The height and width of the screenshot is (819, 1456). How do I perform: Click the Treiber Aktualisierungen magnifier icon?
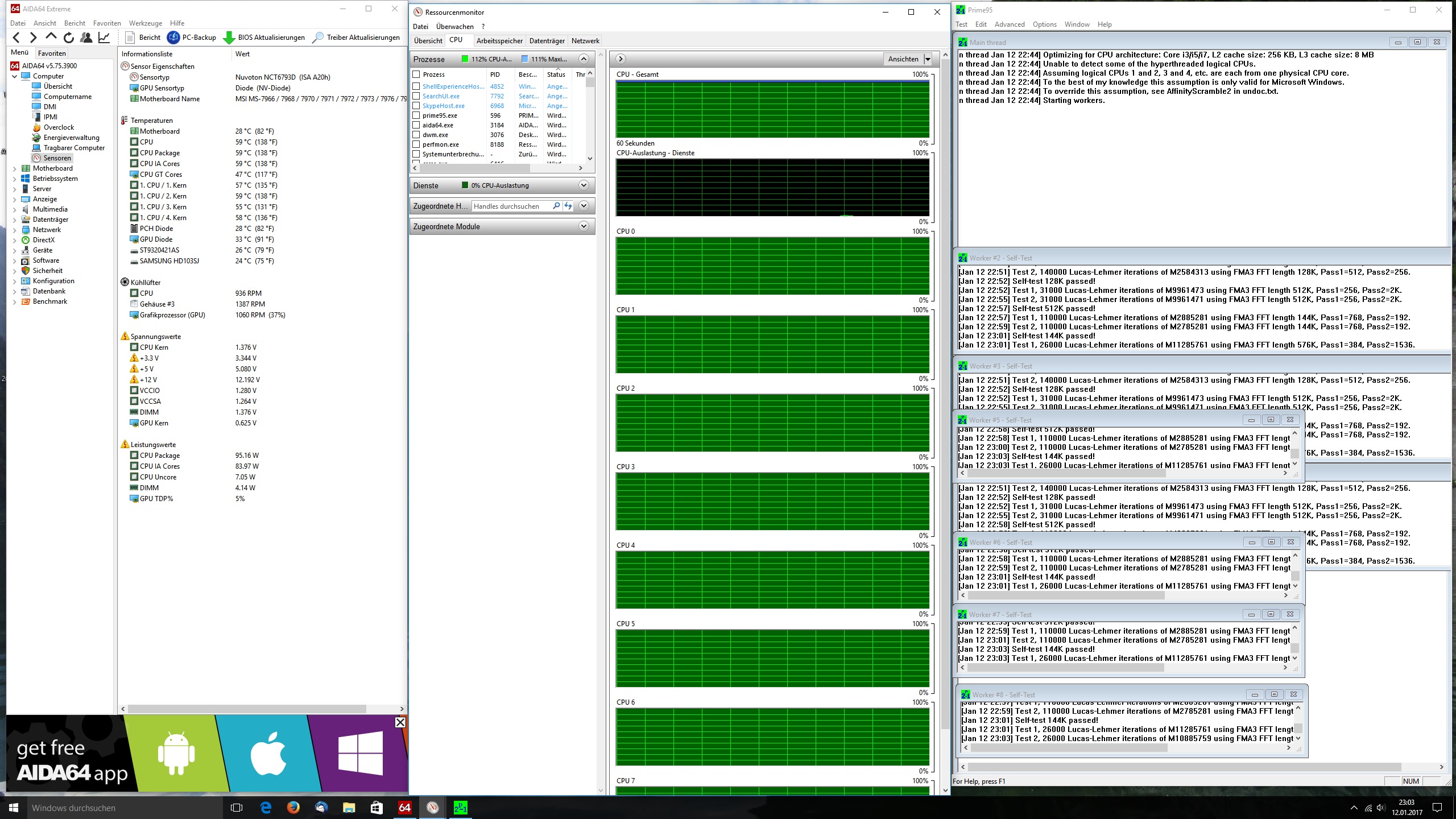coord(318,38)
